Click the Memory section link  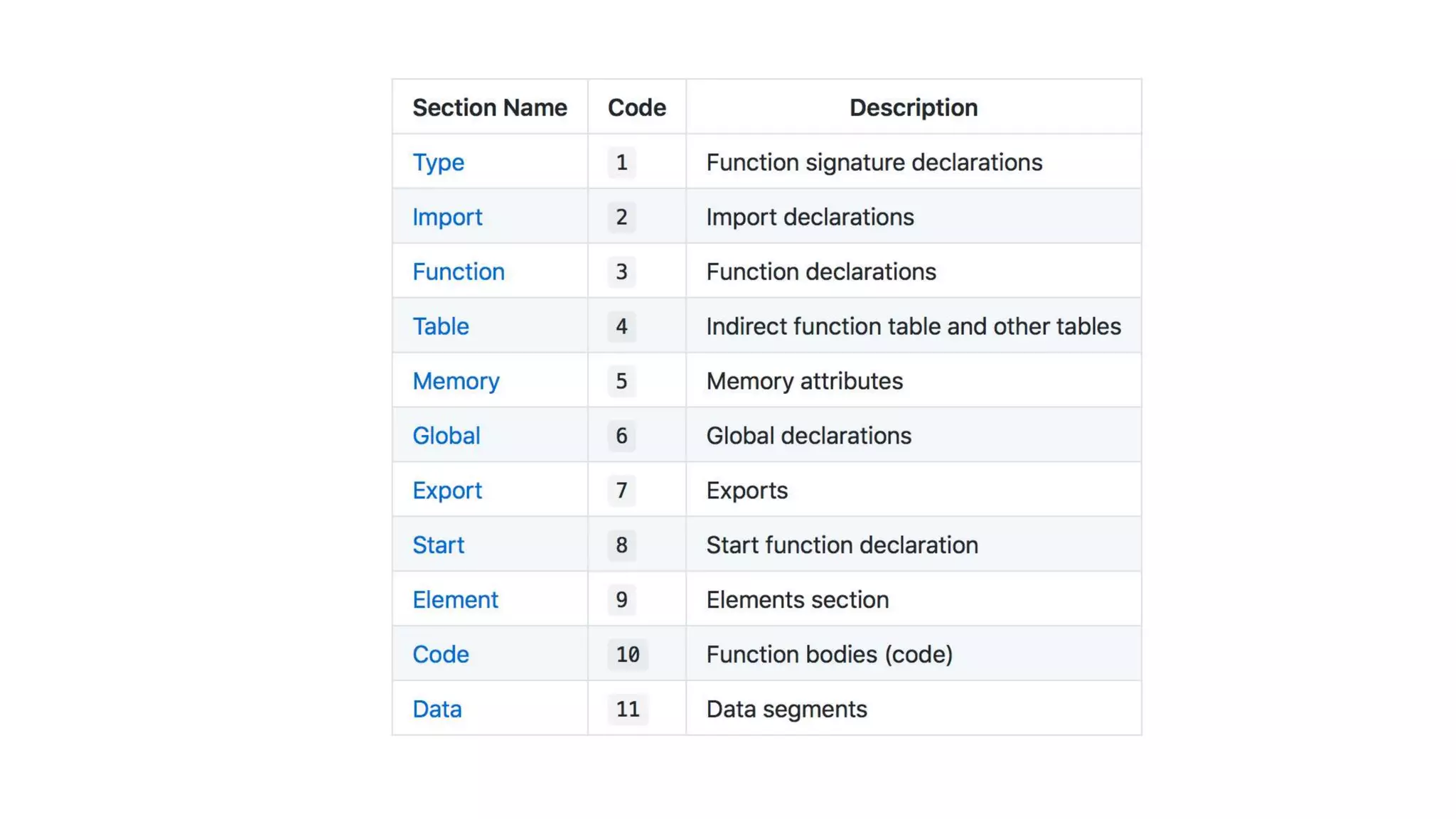pos(456,381)
